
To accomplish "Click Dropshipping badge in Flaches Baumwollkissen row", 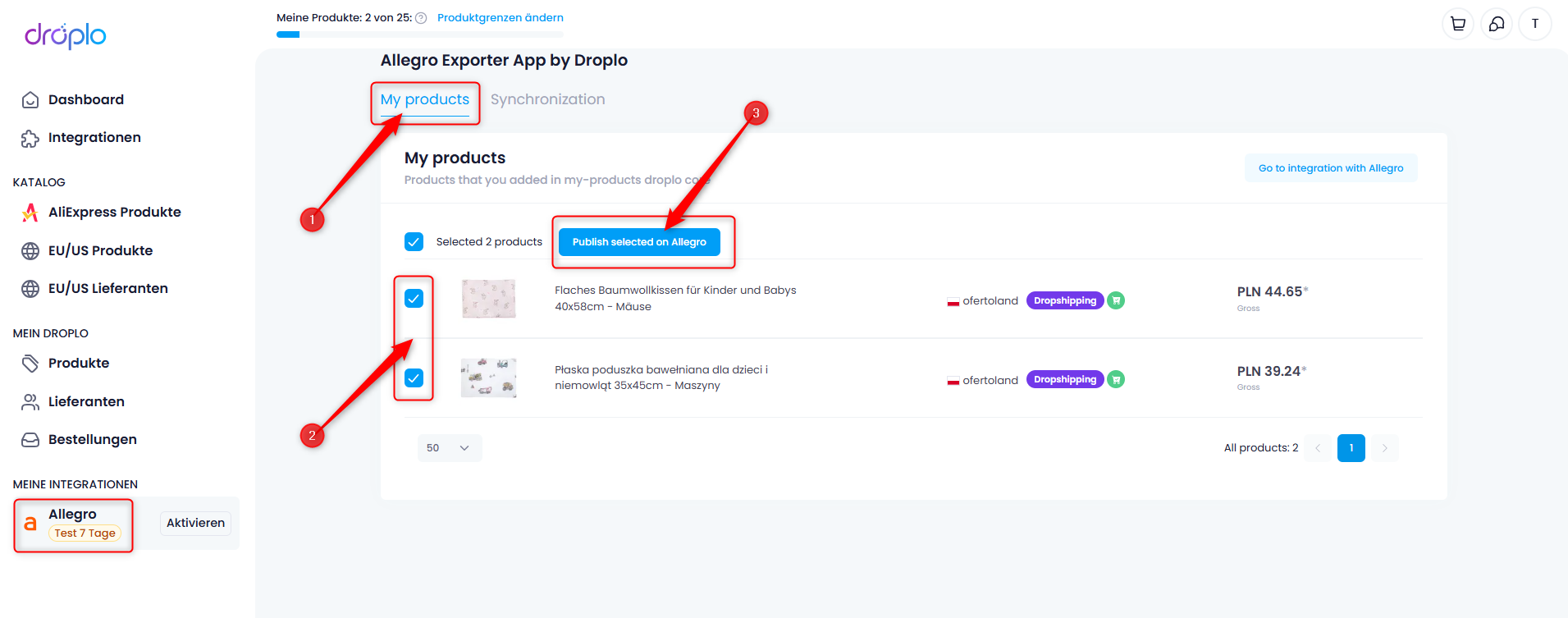I will coord(1065,300).
